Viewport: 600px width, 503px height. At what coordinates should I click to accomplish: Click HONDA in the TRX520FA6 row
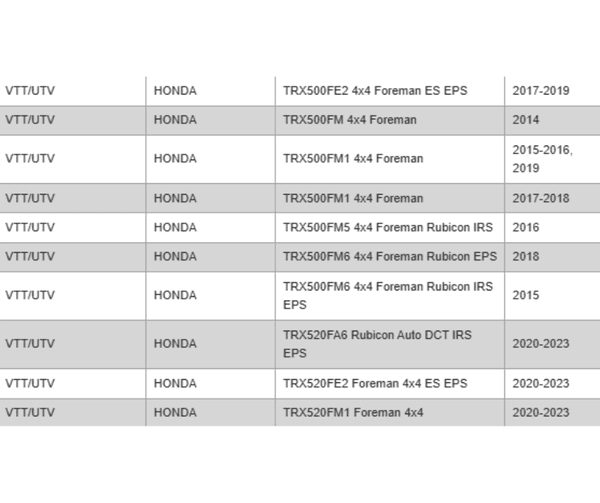pos(175,344)
